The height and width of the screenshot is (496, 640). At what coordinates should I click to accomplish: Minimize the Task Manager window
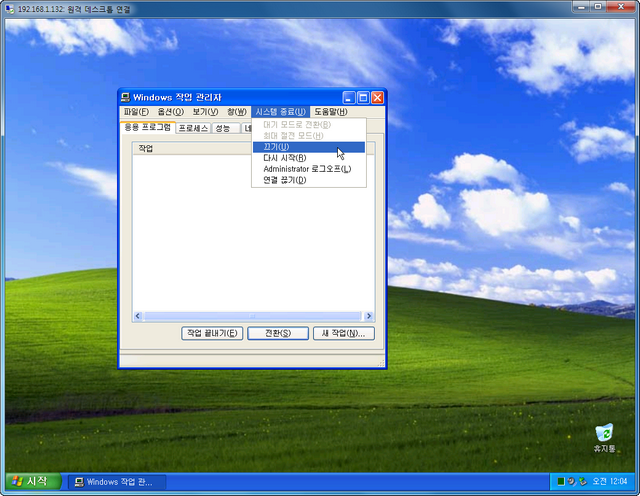click(x=349, y=98)
